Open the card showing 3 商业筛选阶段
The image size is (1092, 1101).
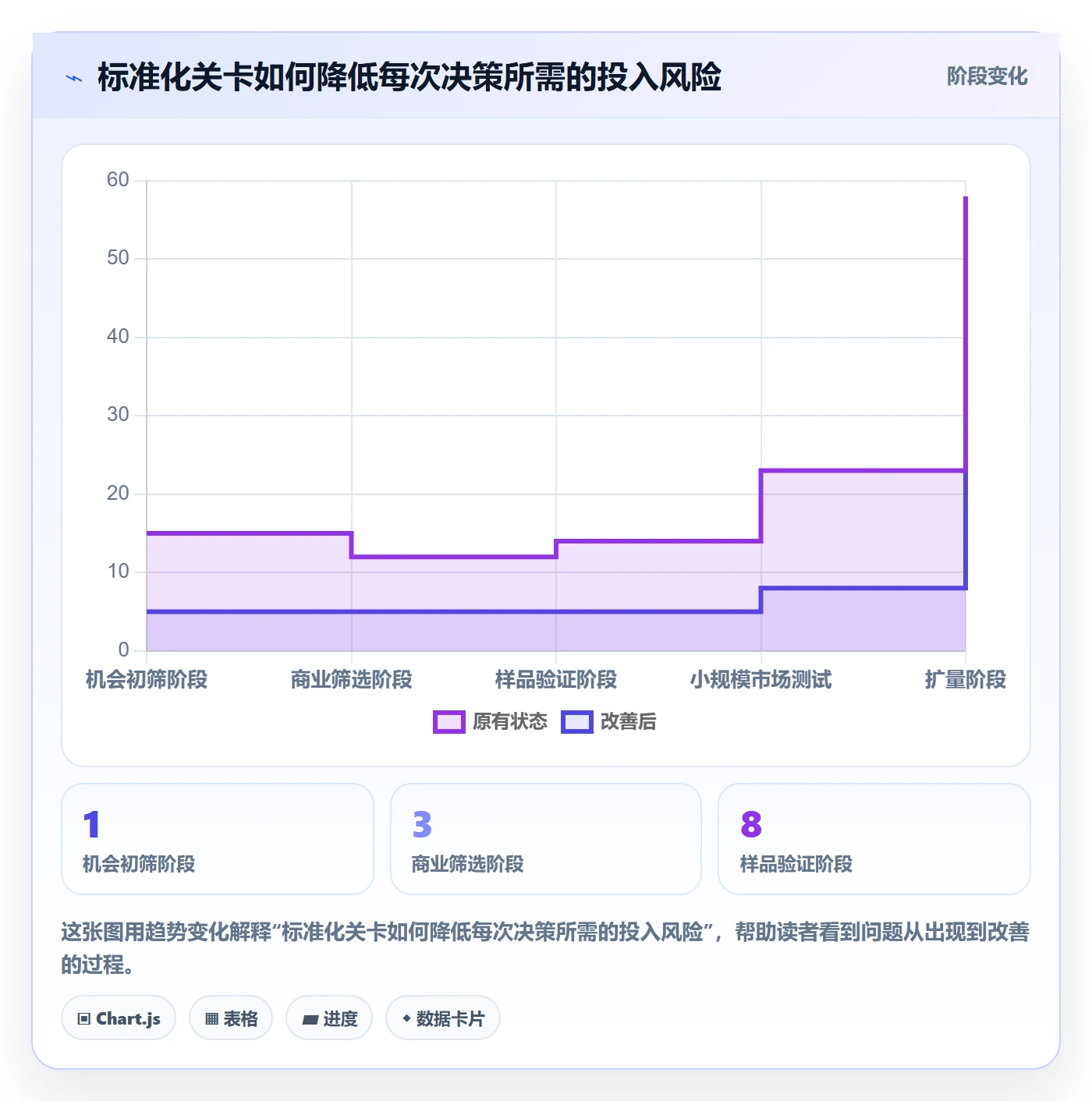pyautogui.click(x=546, y=839)
